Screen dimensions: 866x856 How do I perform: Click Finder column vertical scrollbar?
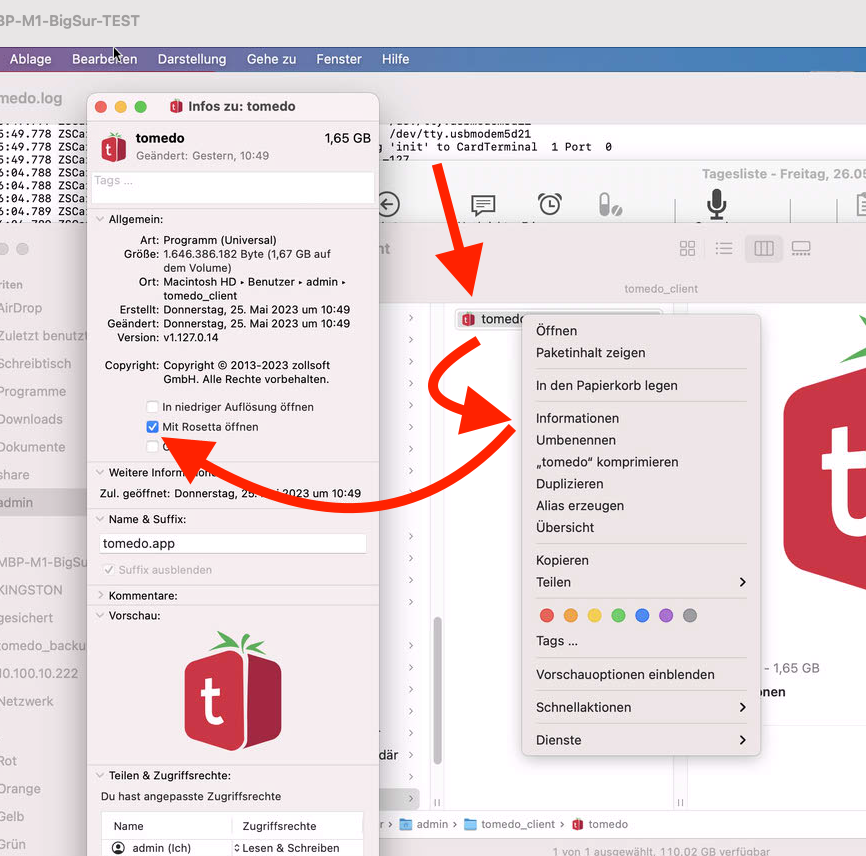437,690
